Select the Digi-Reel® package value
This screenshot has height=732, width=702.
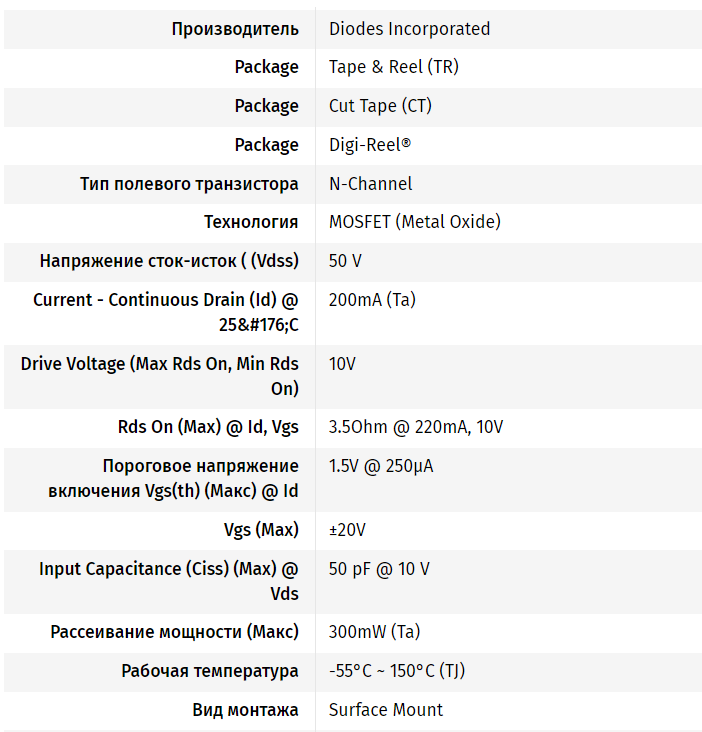pyautogui.click(x=370, y=145)
